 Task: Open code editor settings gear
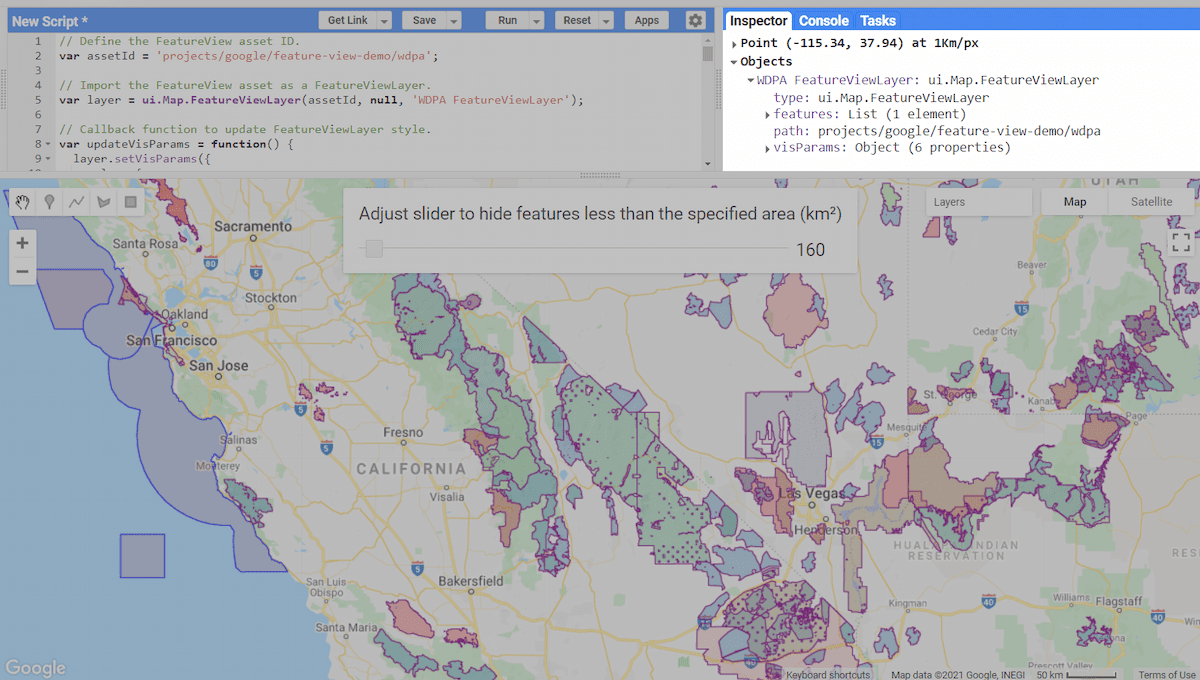[x=695, y=20]
